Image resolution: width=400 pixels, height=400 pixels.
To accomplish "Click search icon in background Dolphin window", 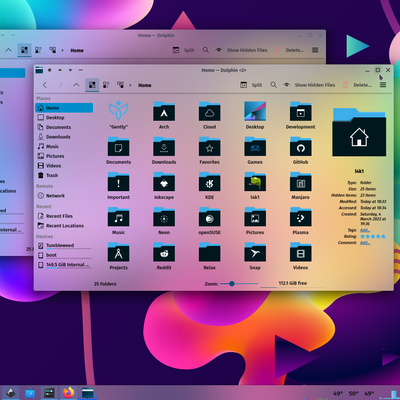I will pos(206,50).
